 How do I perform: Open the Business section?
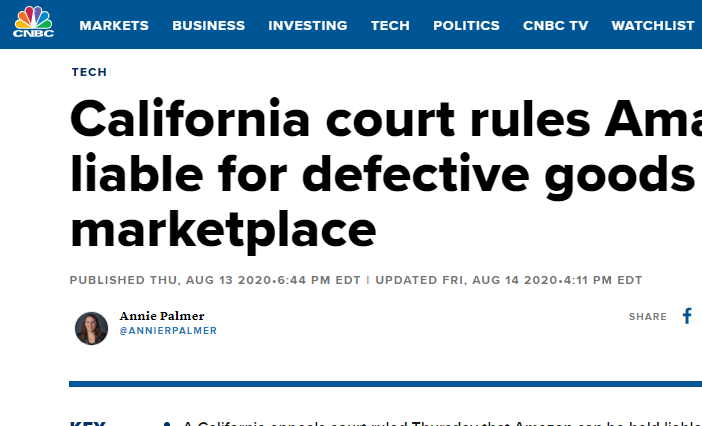(x=209, y=26)
